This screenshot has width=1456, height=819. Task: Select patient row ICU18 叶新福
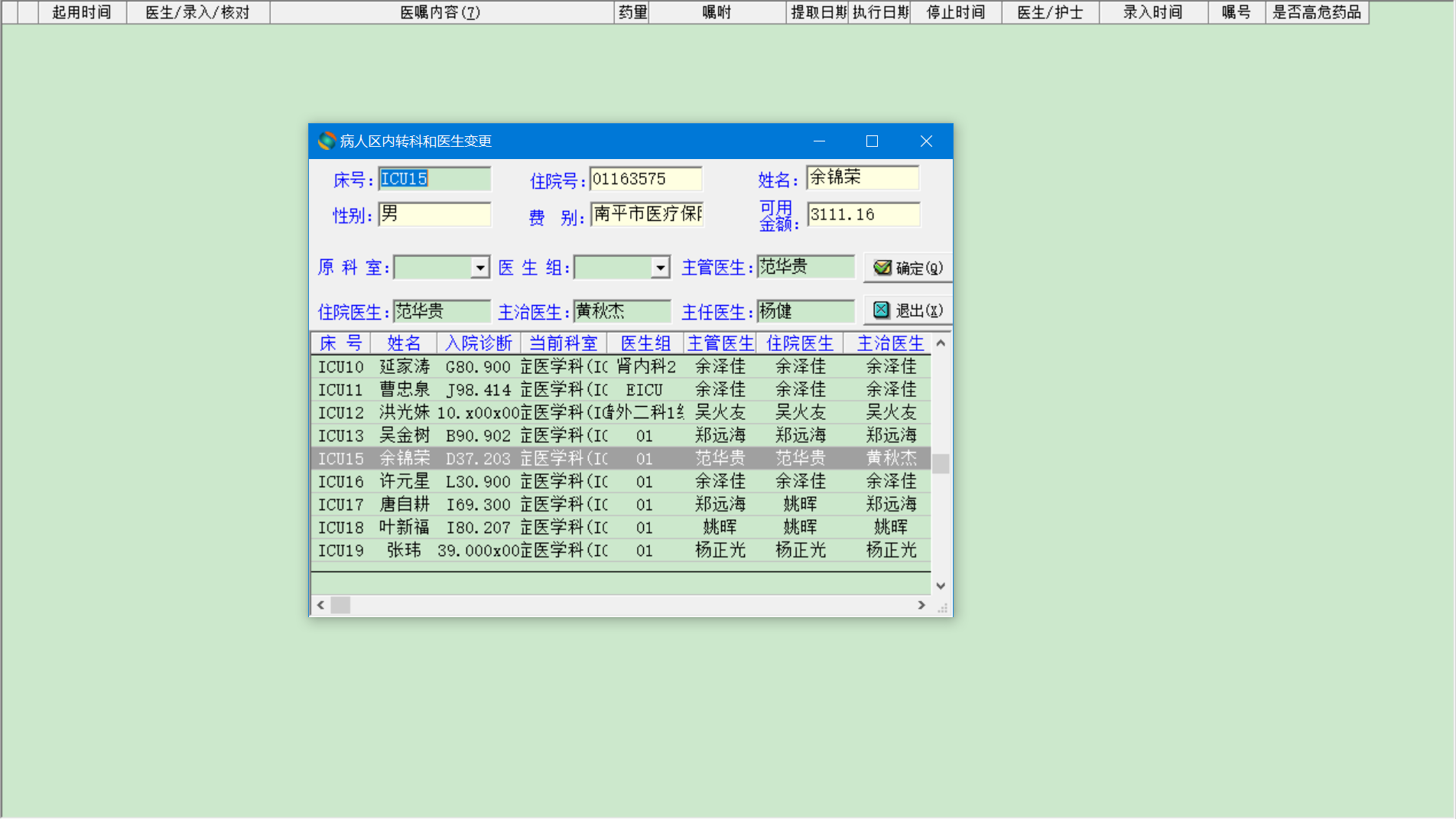coord(621,528)
